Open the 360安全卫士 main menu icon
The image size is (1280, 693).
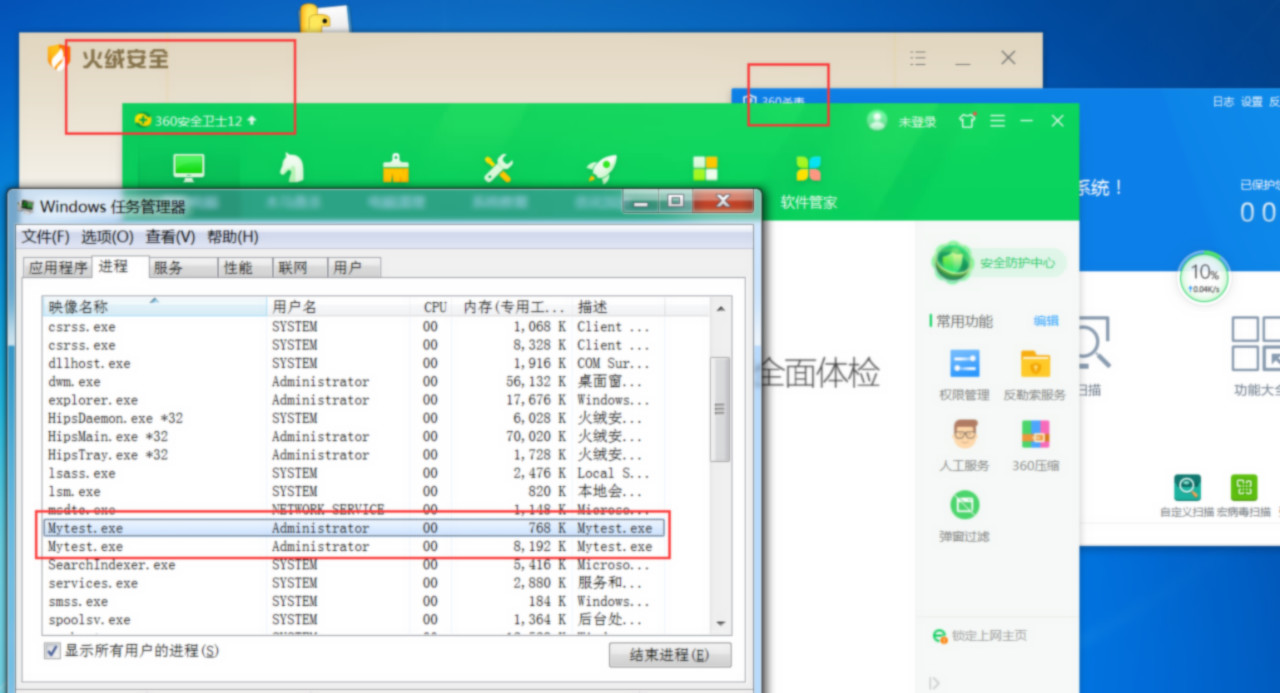pos(997,121)
